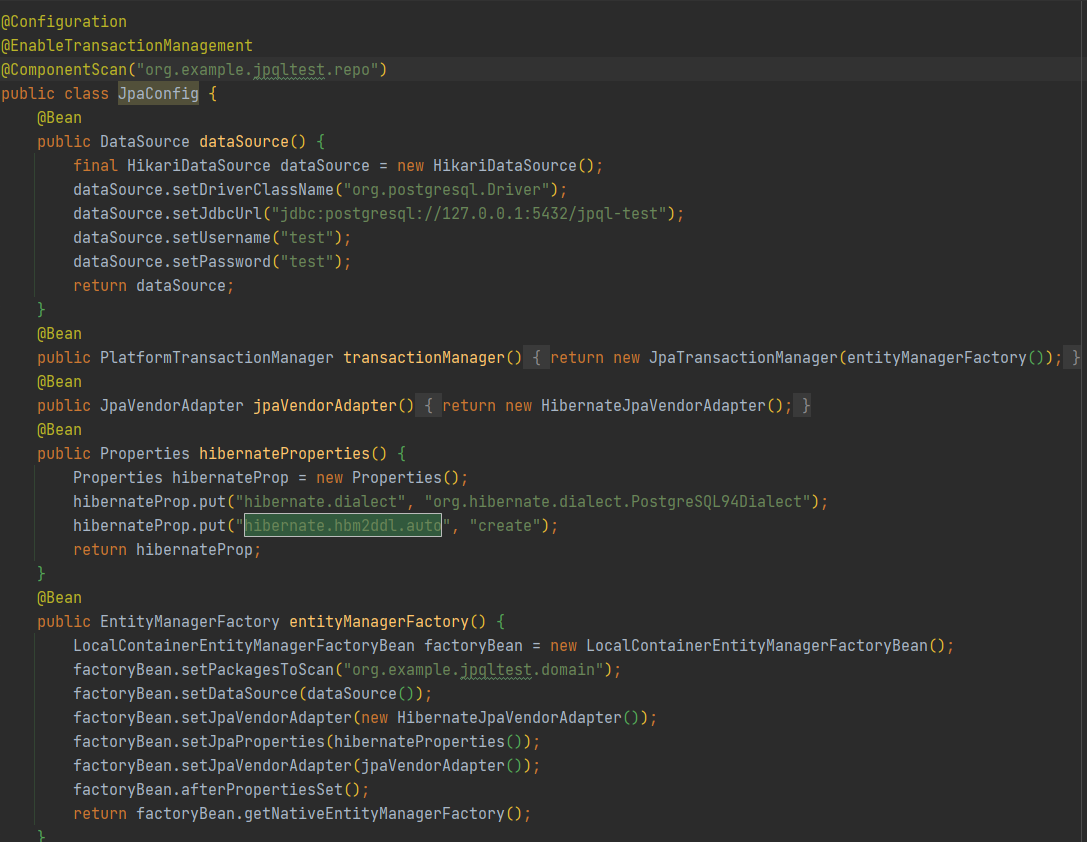
Task: Click the setUsername method call
Action: (x=221, y=238)
